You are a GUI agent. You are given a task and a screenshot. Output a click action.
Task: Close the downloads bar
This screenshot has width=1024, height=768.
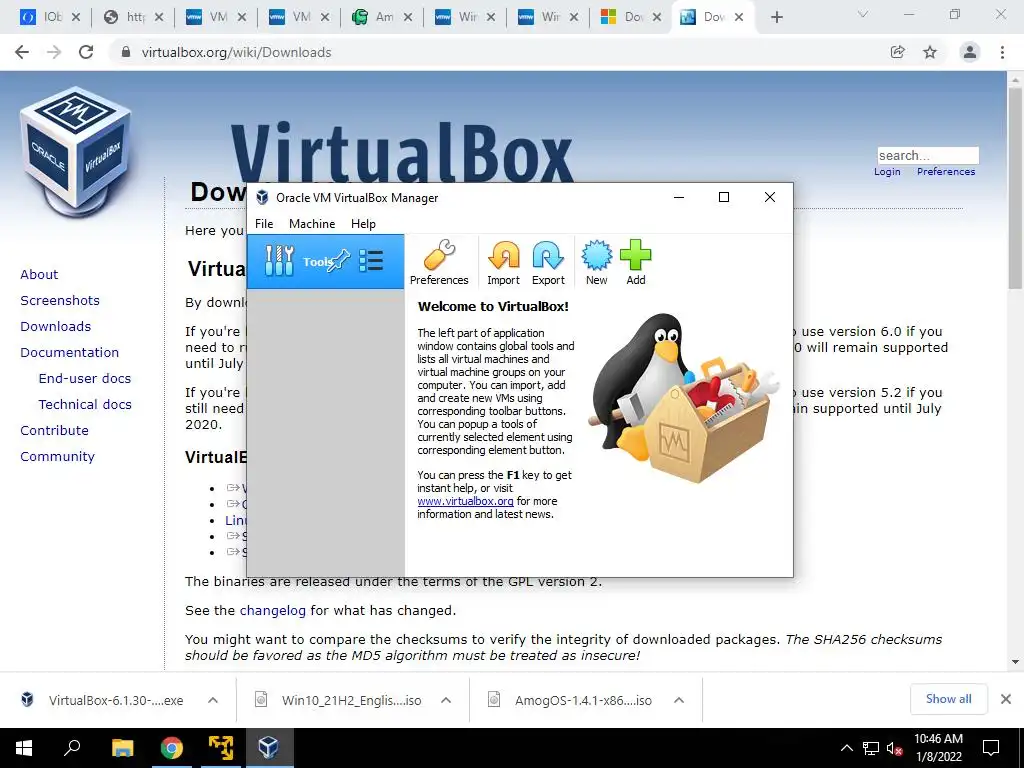[1006, 699]
